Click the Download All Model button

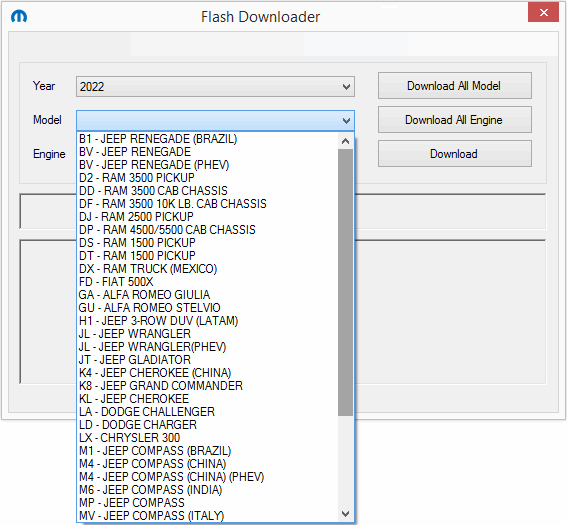(x=455, y=86)
